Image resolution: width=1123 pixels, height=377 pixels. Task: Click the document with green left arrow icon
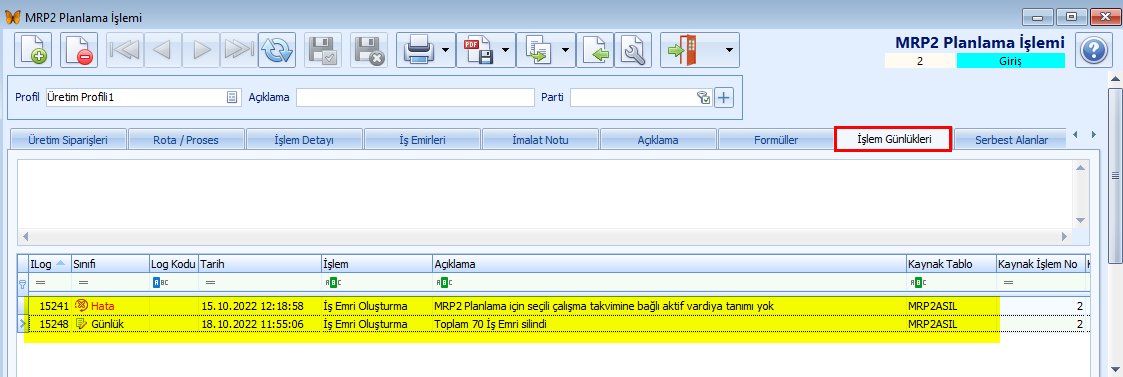[x=596, y=50]
